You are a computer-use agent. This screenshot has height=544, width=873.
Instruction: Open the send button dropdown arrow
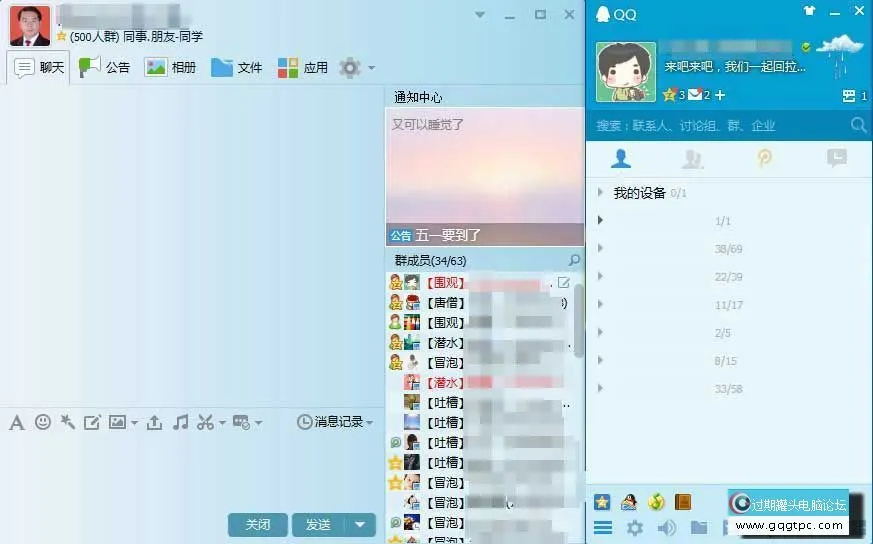click(x=360, y=525)
